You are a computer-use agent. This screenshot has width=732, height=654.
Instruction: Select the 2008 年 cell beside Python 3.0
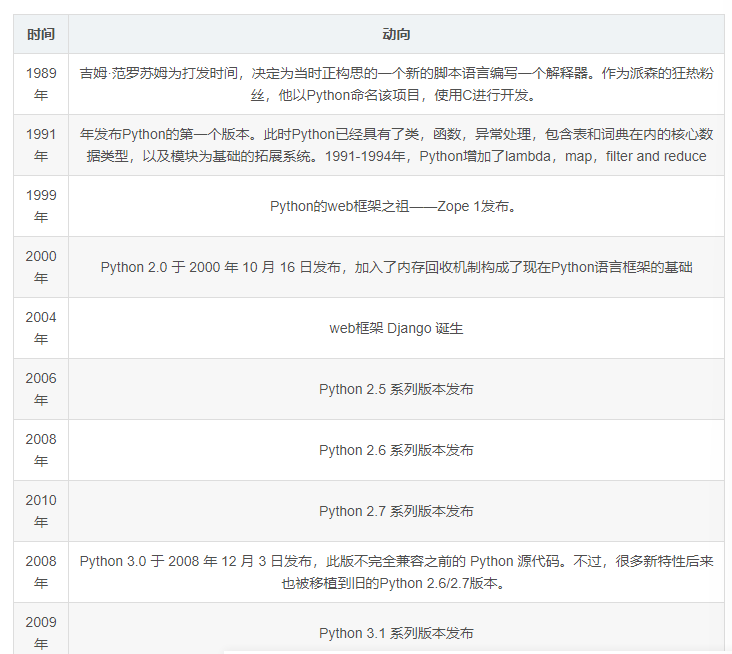click(41, 572)
